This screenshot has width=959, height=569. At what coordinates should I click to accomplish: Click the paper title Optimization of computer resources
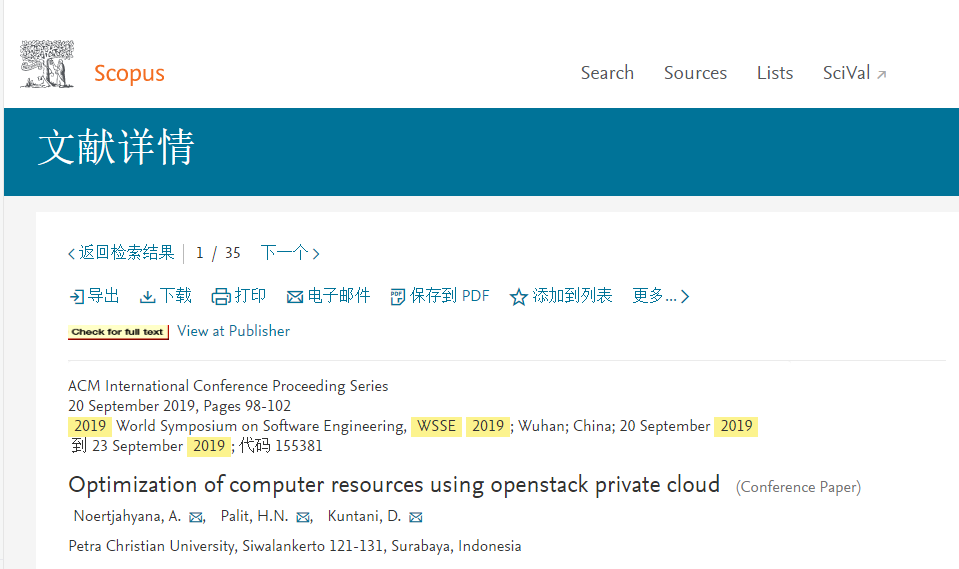click(394, 485)
